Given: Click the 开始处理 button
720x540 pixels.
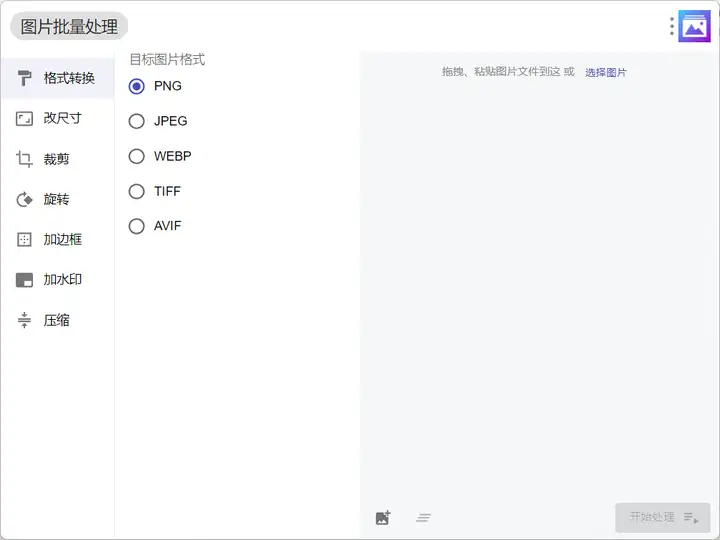Looking at the screenshot, I should 663,518.
